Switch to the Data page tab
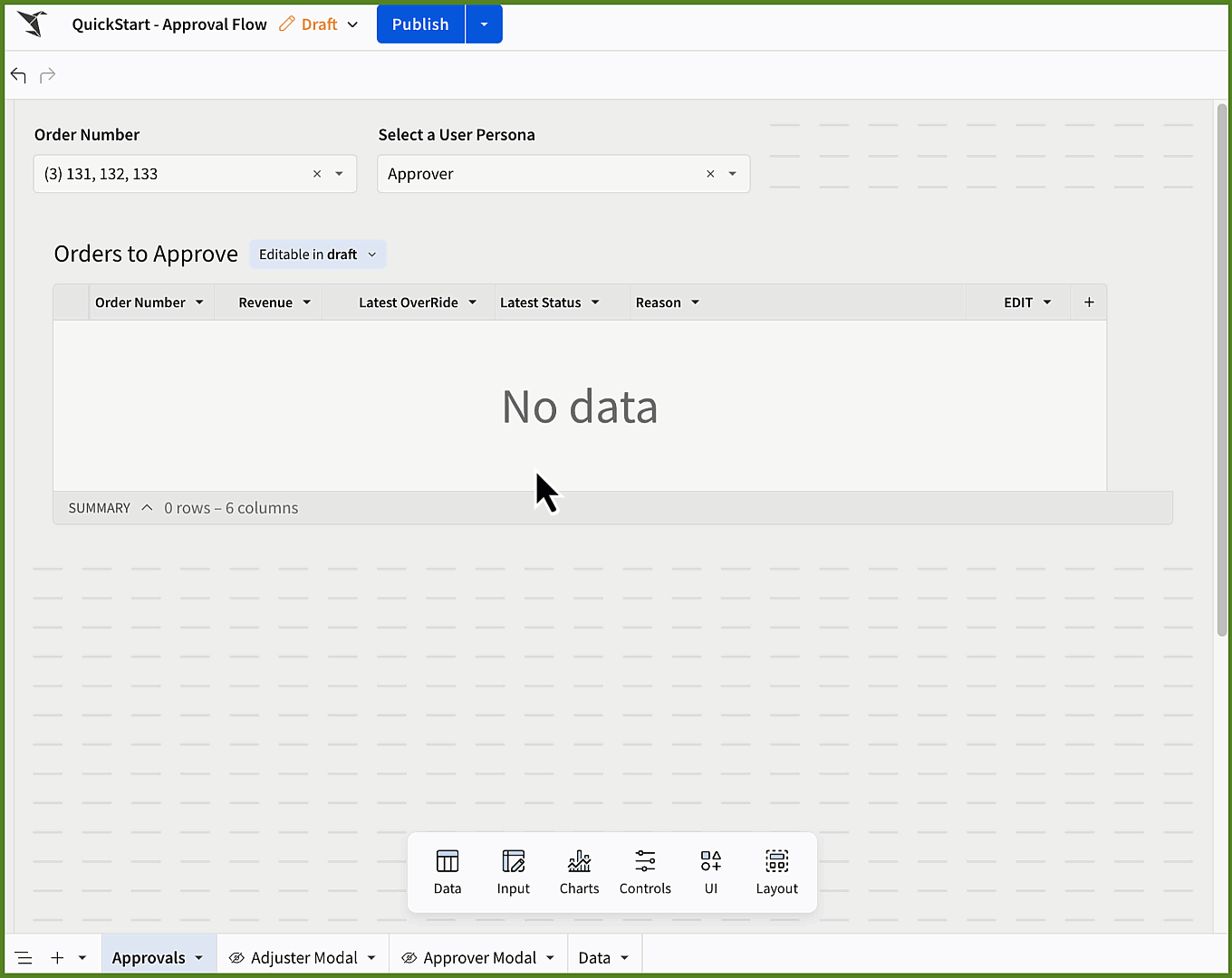1232x978 pixels. pyautogui.click(x=604, y=957)
